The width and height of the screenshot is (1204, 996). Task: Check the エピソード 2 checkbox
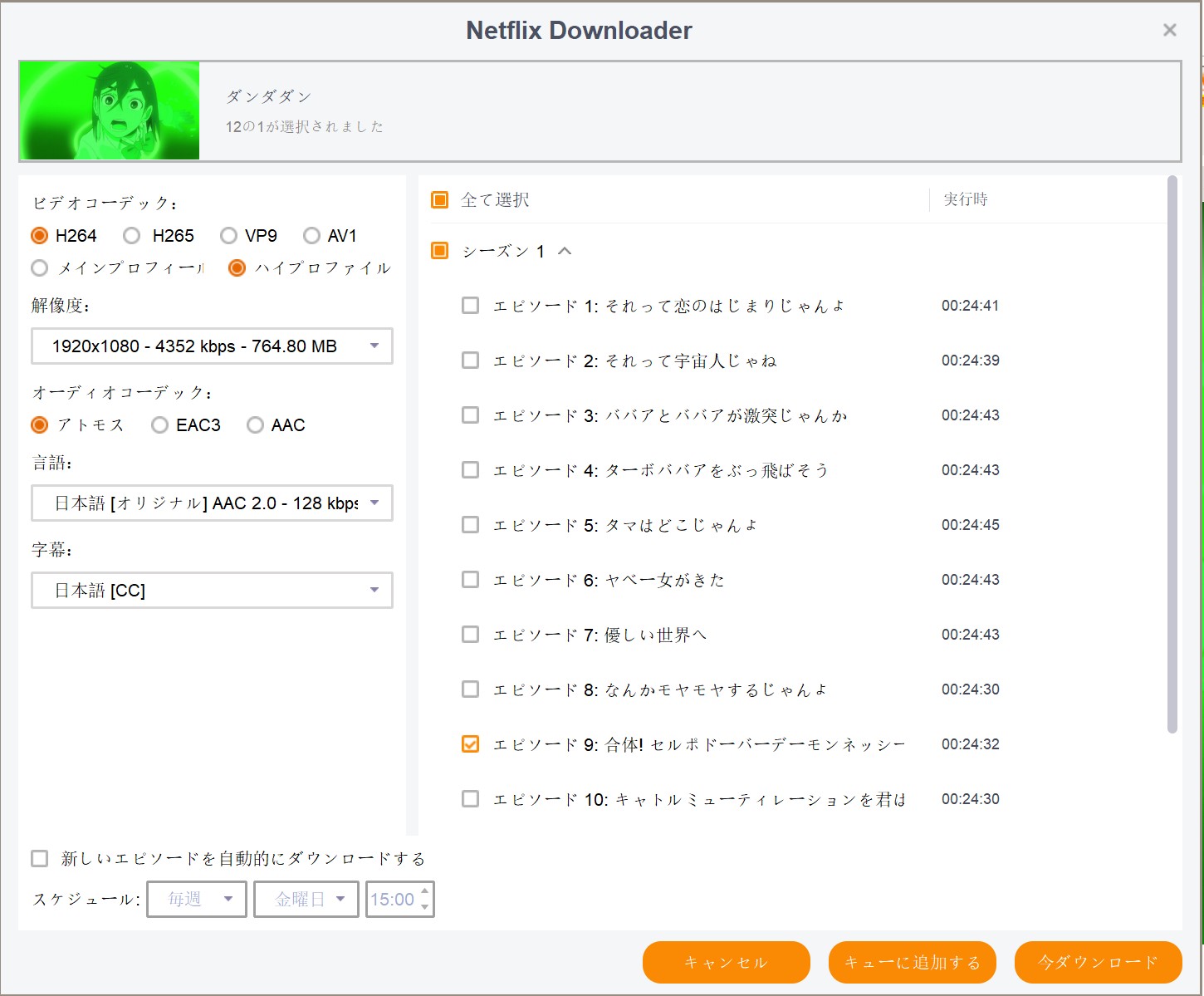coord(470,361)
